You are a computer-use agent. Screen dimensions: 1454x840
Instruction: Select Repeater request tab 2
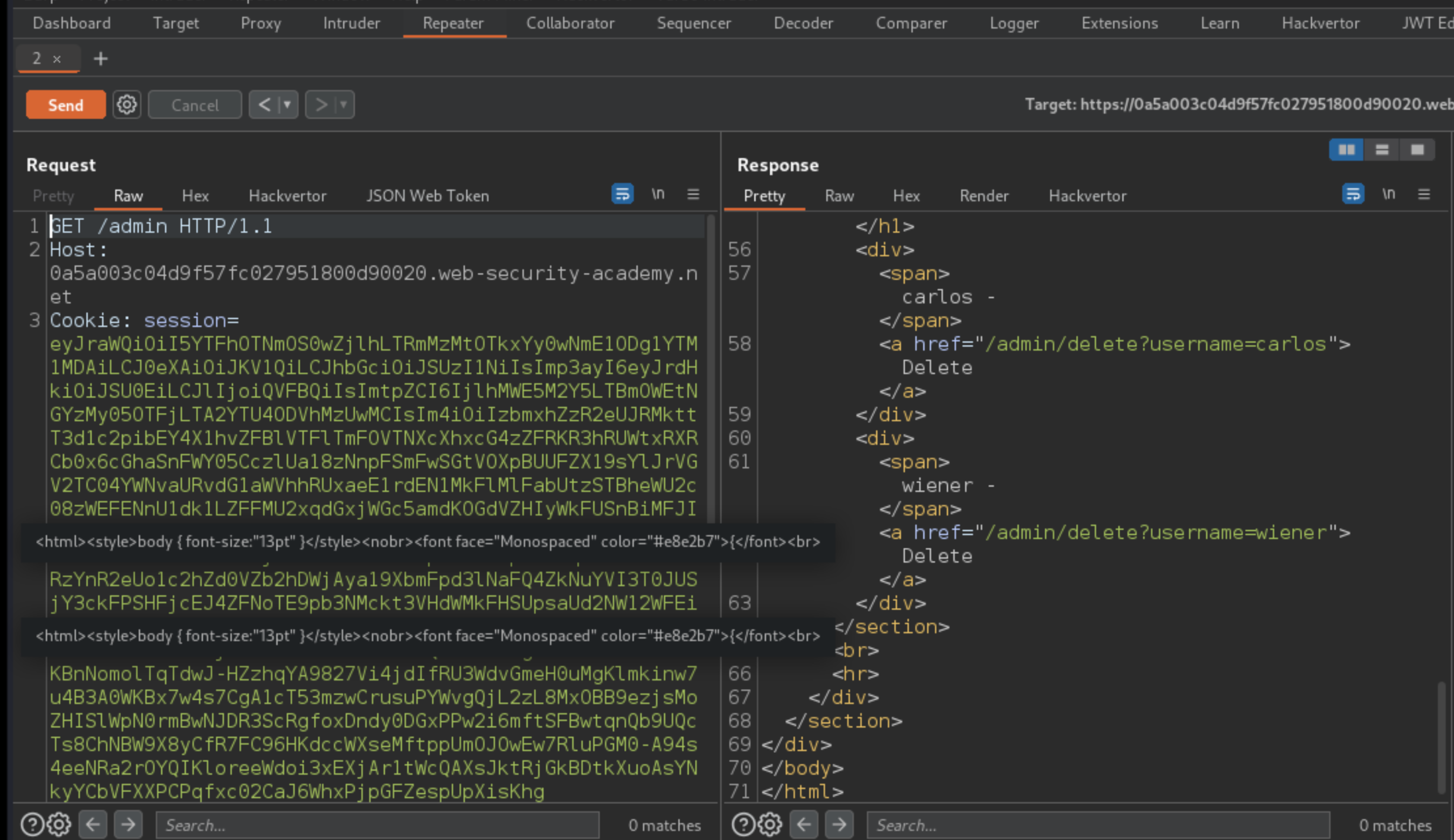click(x=37, y=58)
